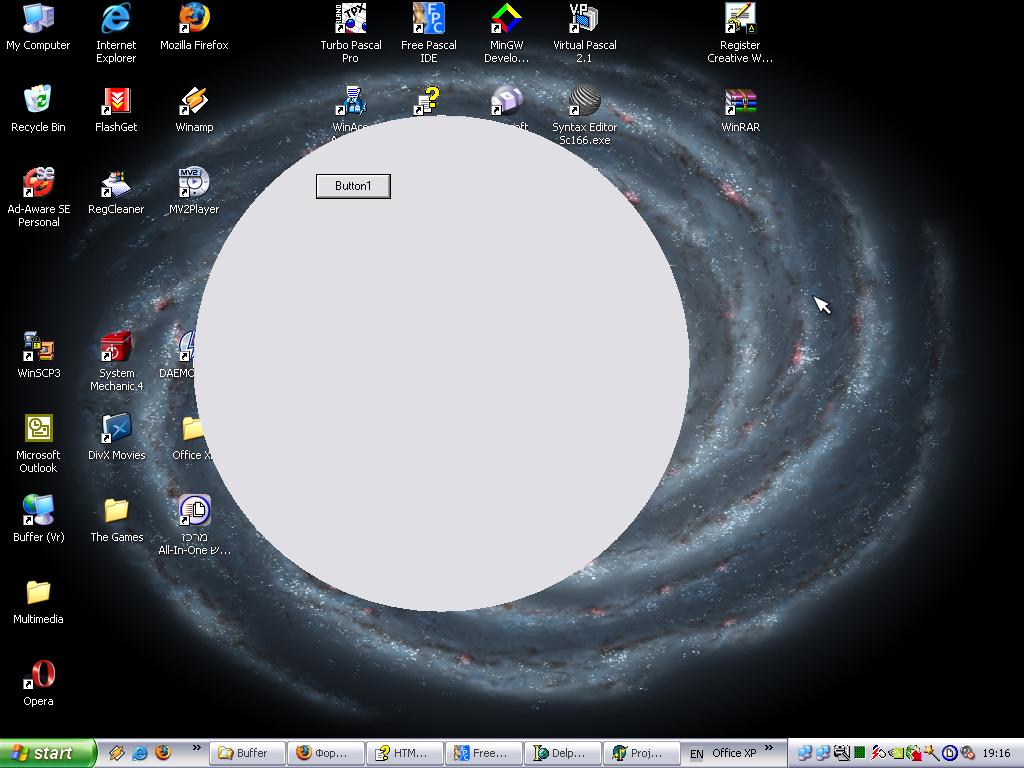The image size is (1024, 768).
Task: Open the EN language indicator menu
Action: click(x=696, y=753)
